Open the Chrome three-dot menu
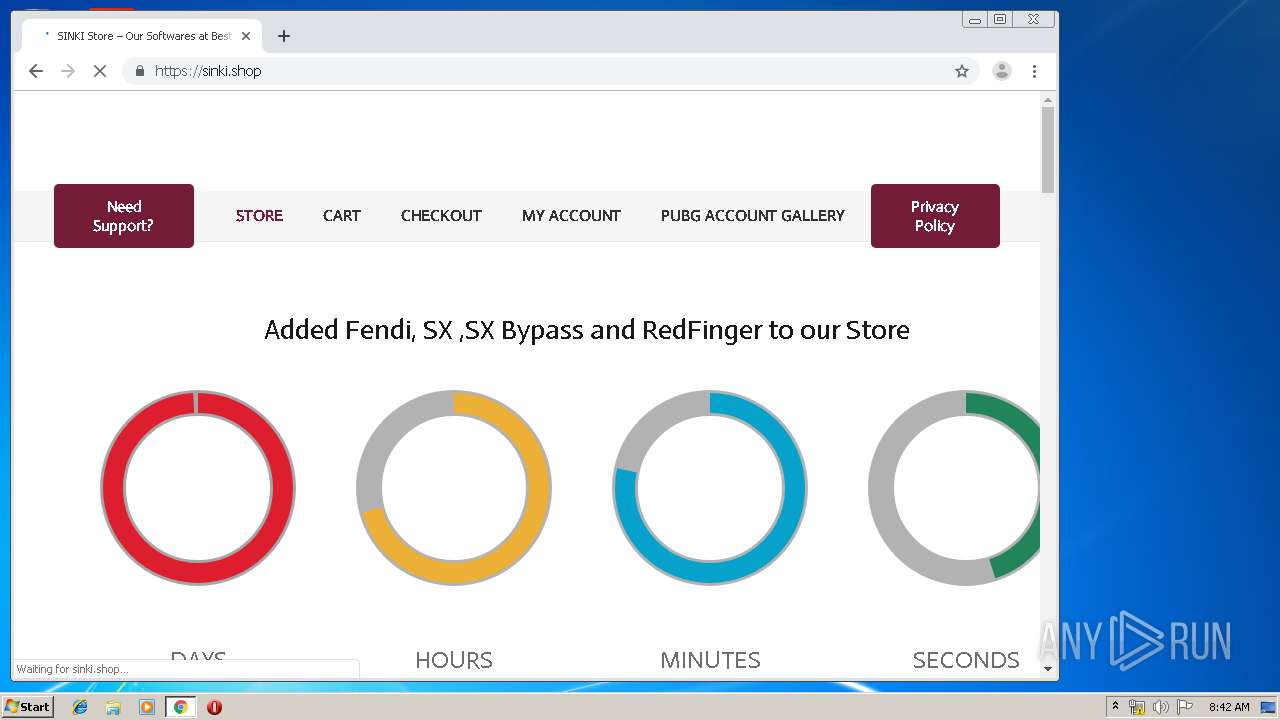 [x=1034, y=71]
